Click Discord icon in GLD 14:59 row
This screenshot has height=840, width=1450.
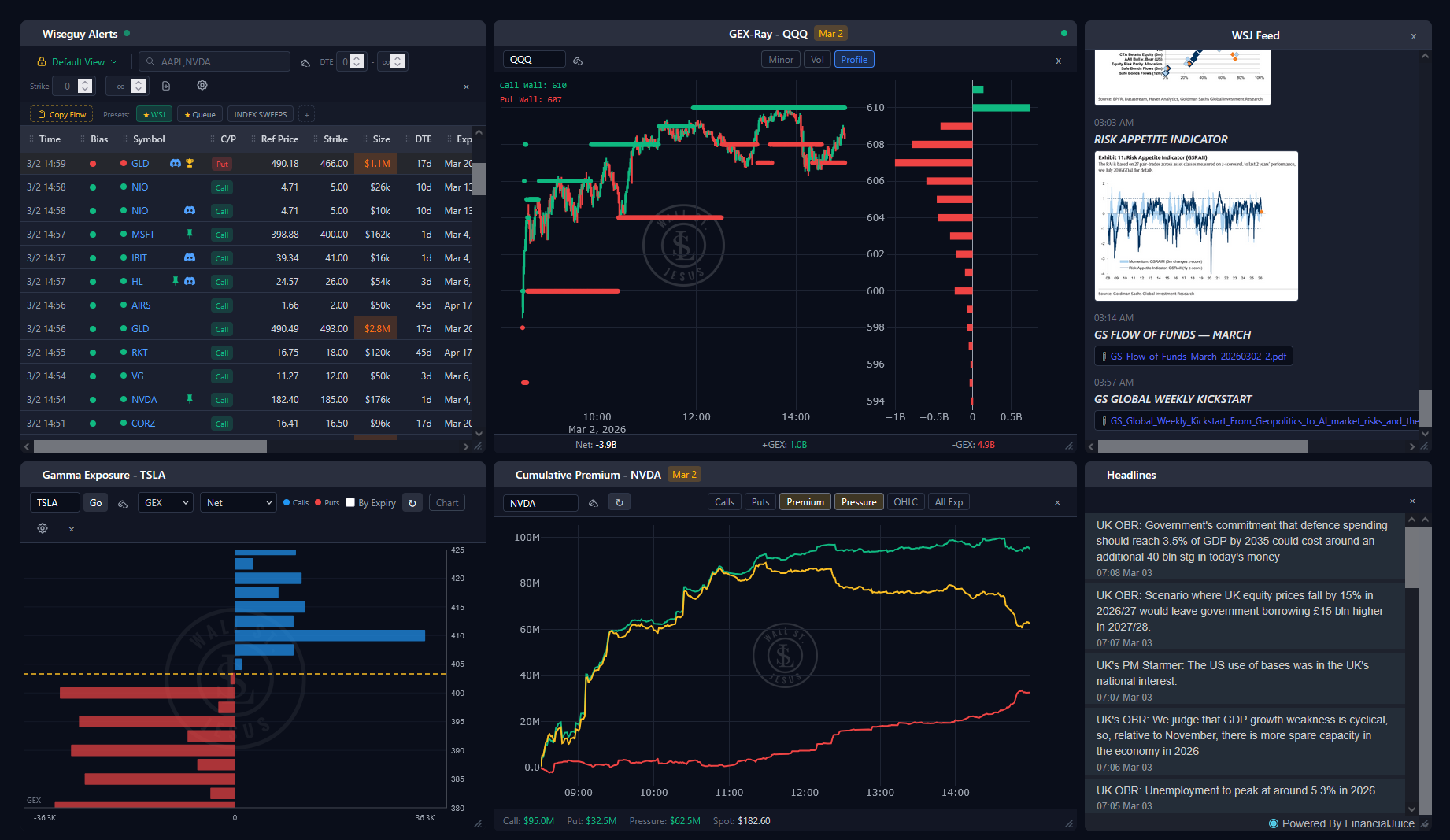[x=176, y=163]
